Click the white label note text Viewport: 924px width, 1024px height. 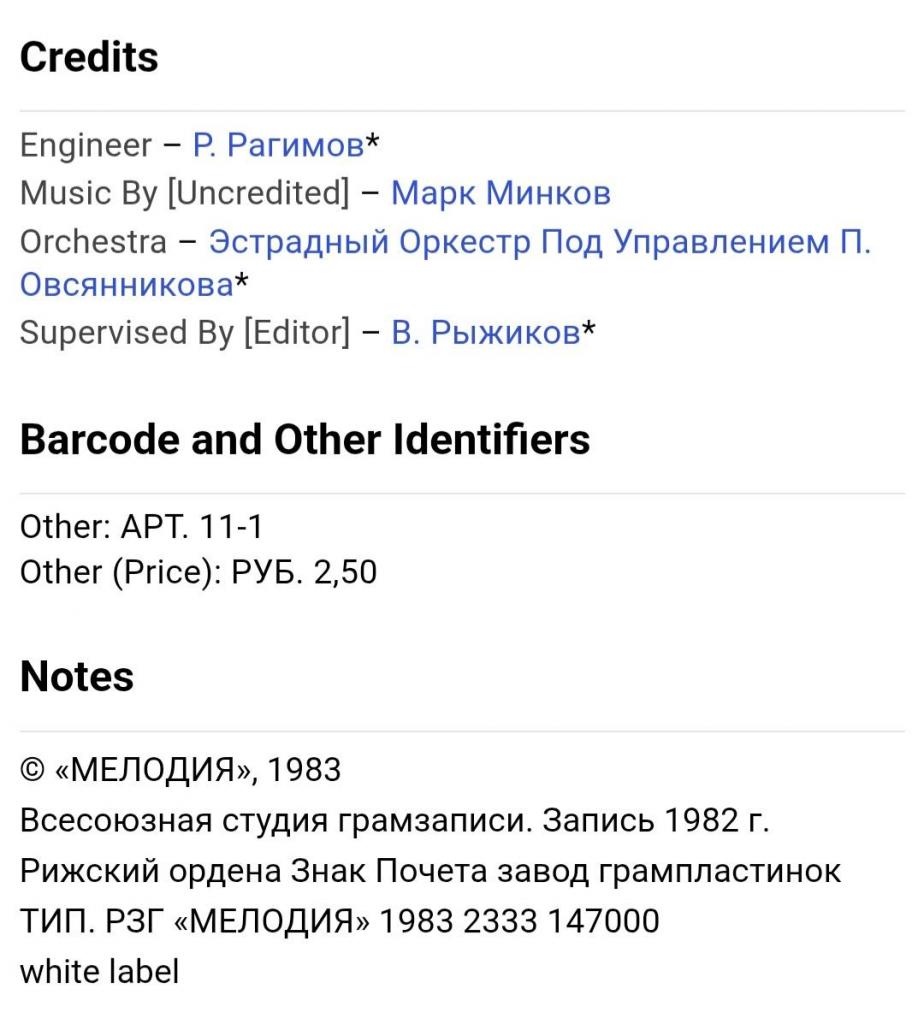click(x=99, y=970)
